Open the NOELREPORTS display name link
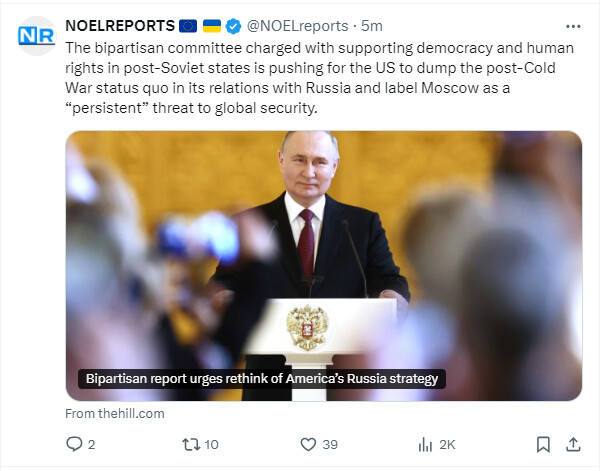The height and width of the screenshot is (471, 602). (x=119, y=25)
